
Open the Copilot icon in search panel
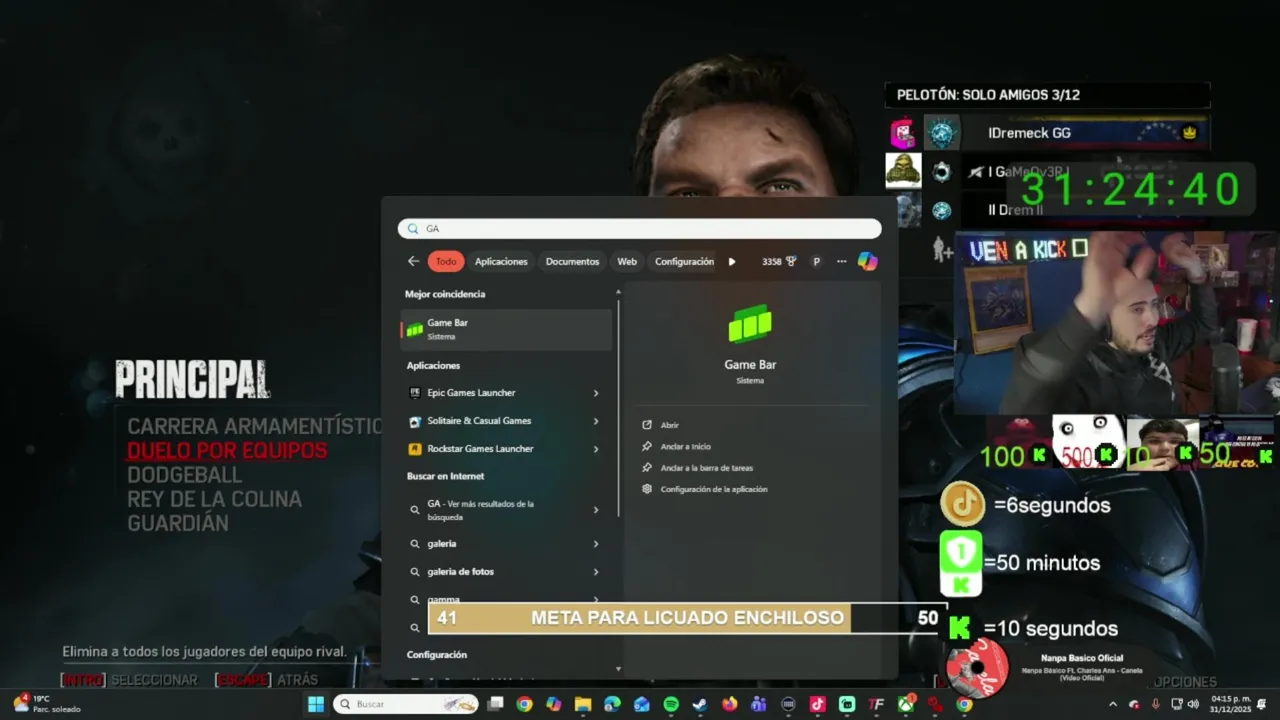868,261
